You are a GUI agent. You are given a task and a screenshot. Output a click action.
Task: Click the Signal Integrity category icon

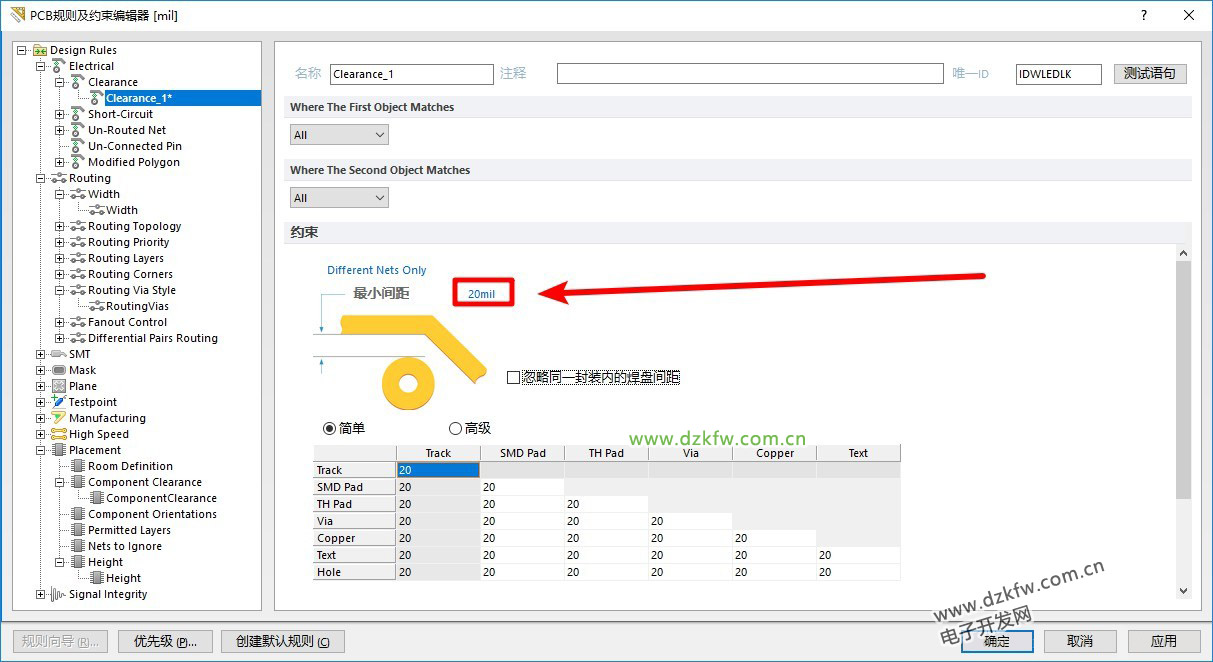pos(59,594)
